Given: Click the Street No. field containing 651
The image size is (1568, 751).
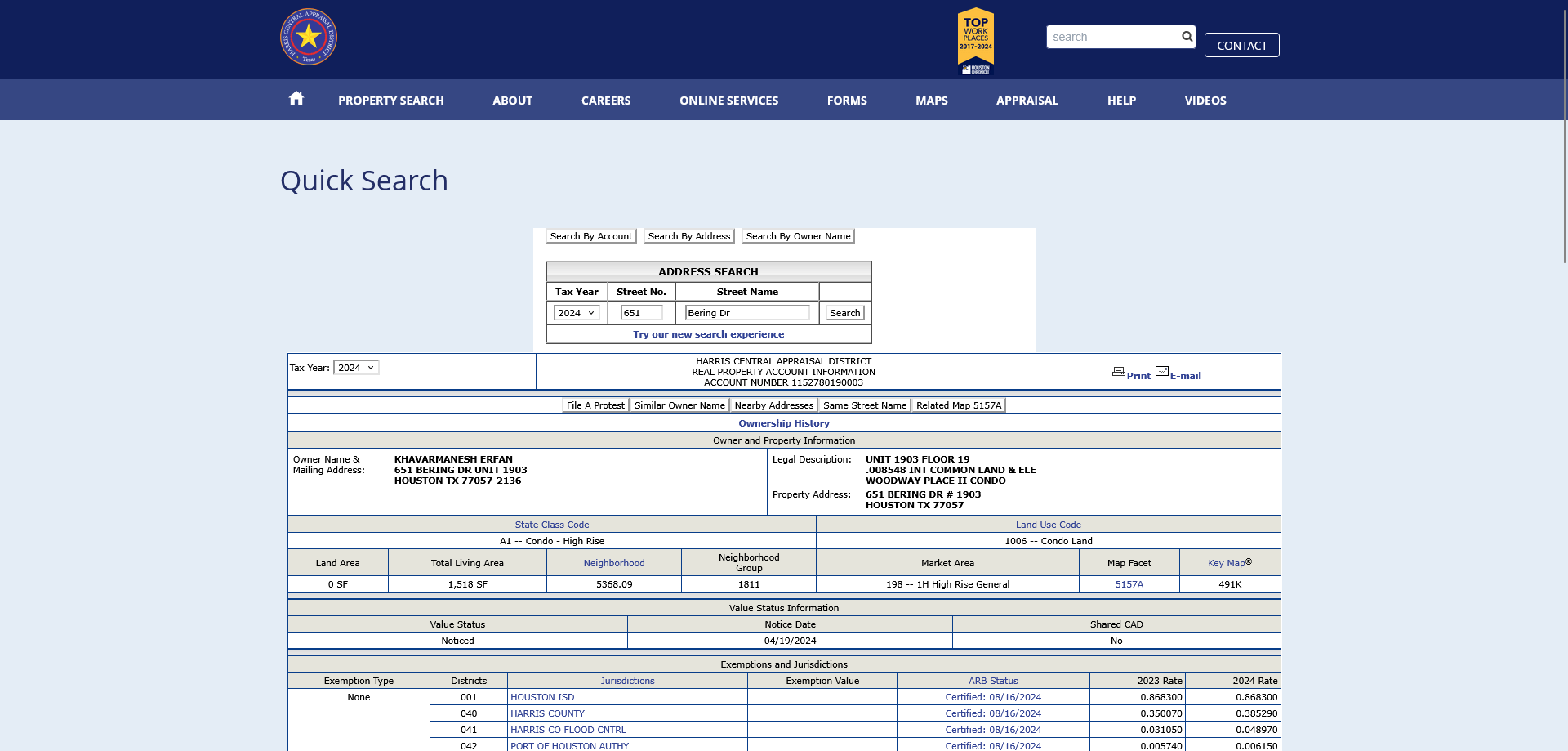Looking at the screenshot, I should coord(641,313).
